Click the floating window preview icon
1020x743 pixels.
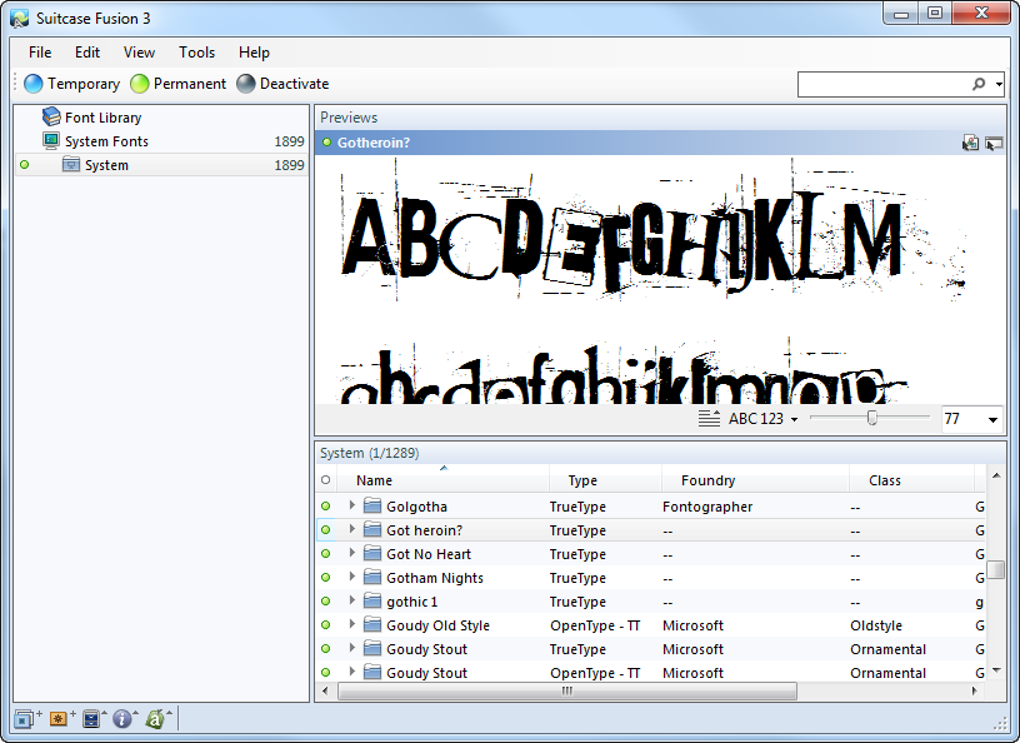pos(993,143)
